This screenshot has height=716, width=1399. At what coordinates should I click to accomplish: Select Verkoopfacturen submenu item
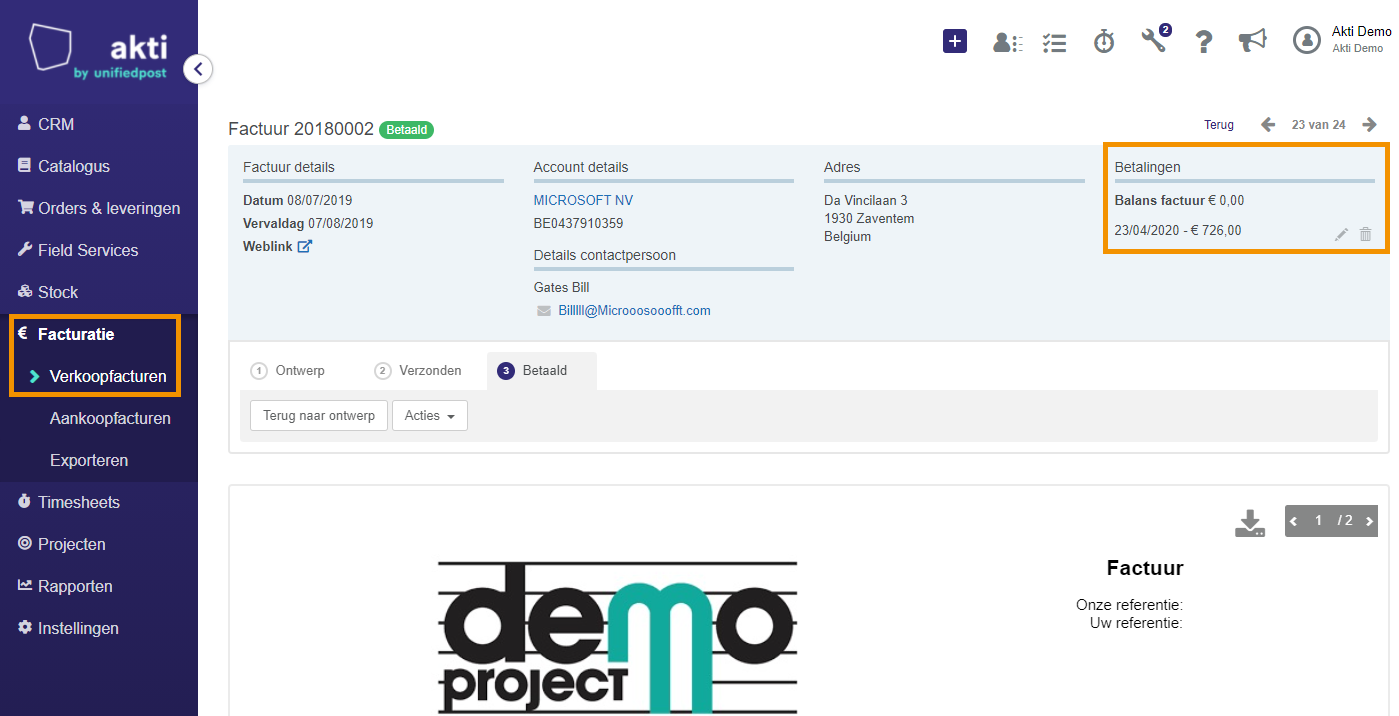(x=107, y=377)
